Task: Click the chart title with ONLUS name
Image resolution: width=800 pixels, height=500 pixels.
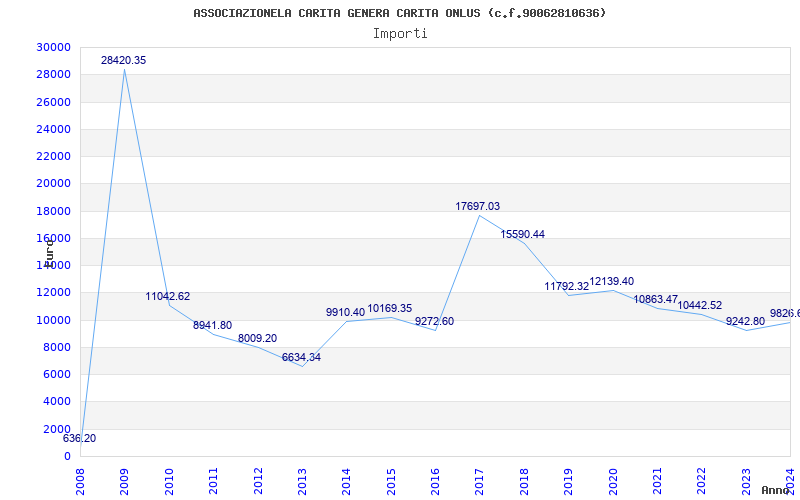Action: click(400, 13)
